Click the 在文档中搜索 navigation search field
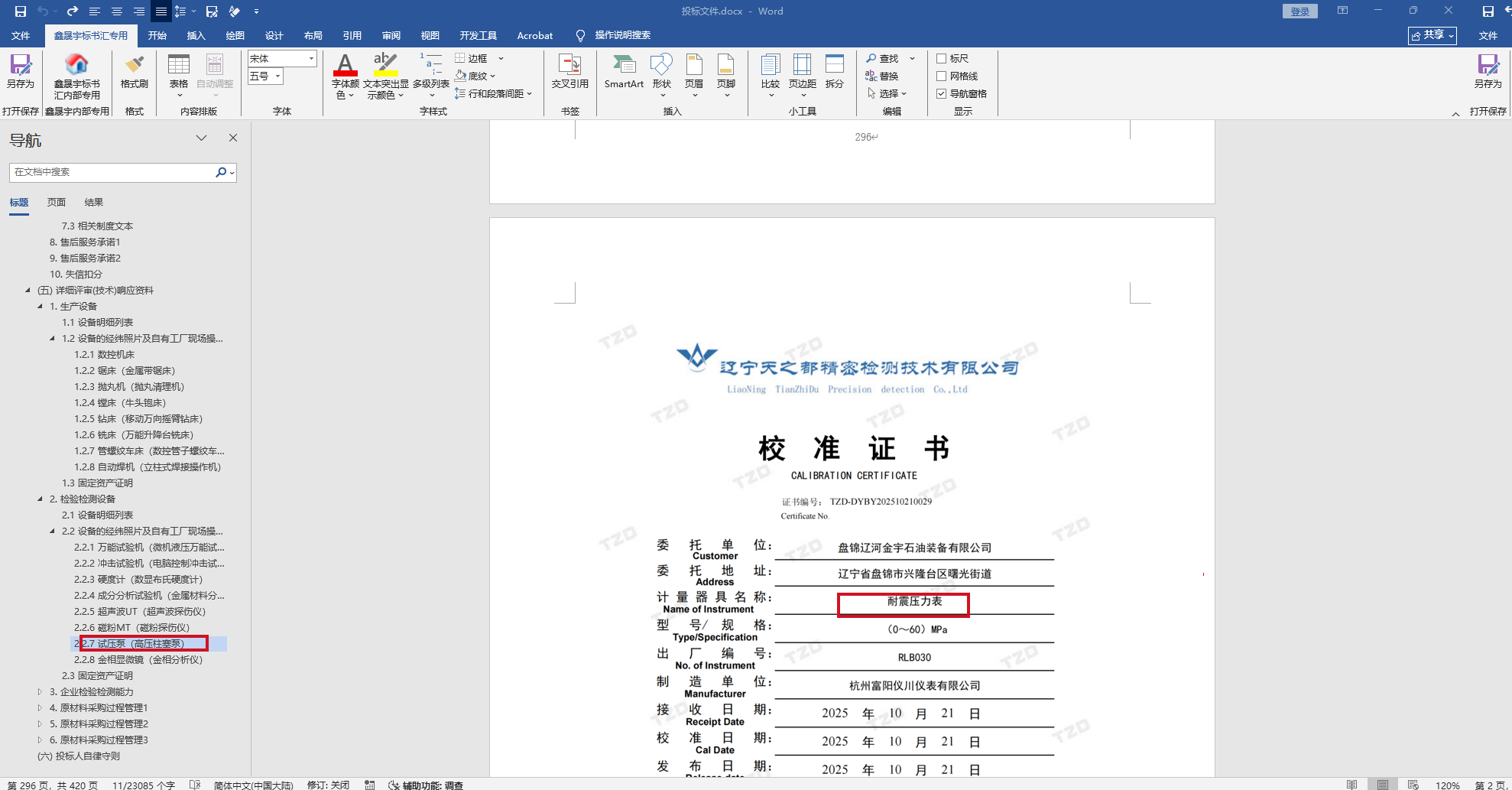 [112, 173]
